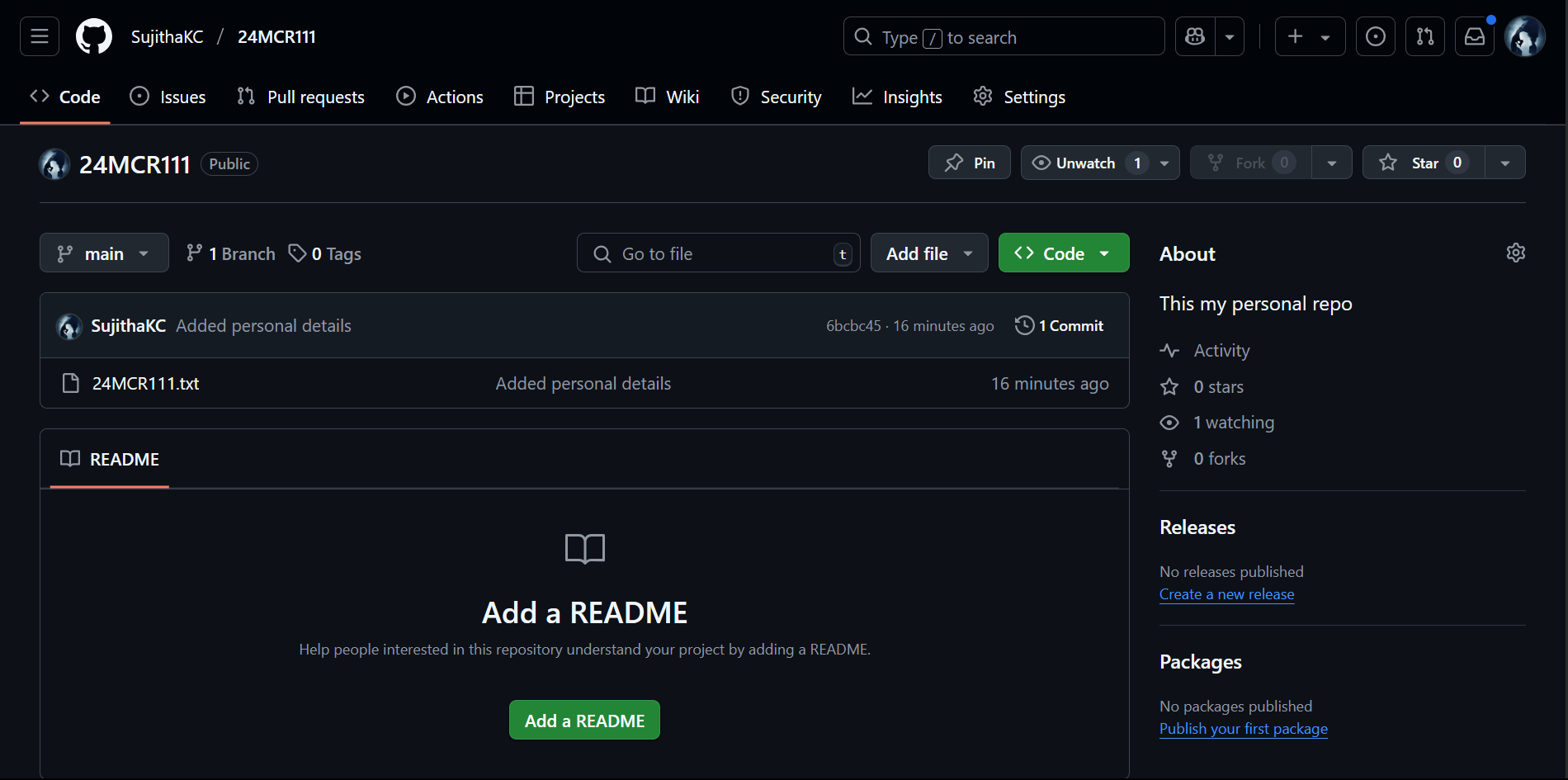Go to the Actions tab
The height and width of the screenshot is (780, 1568).
pyautogui.click(x=440, y=97)
